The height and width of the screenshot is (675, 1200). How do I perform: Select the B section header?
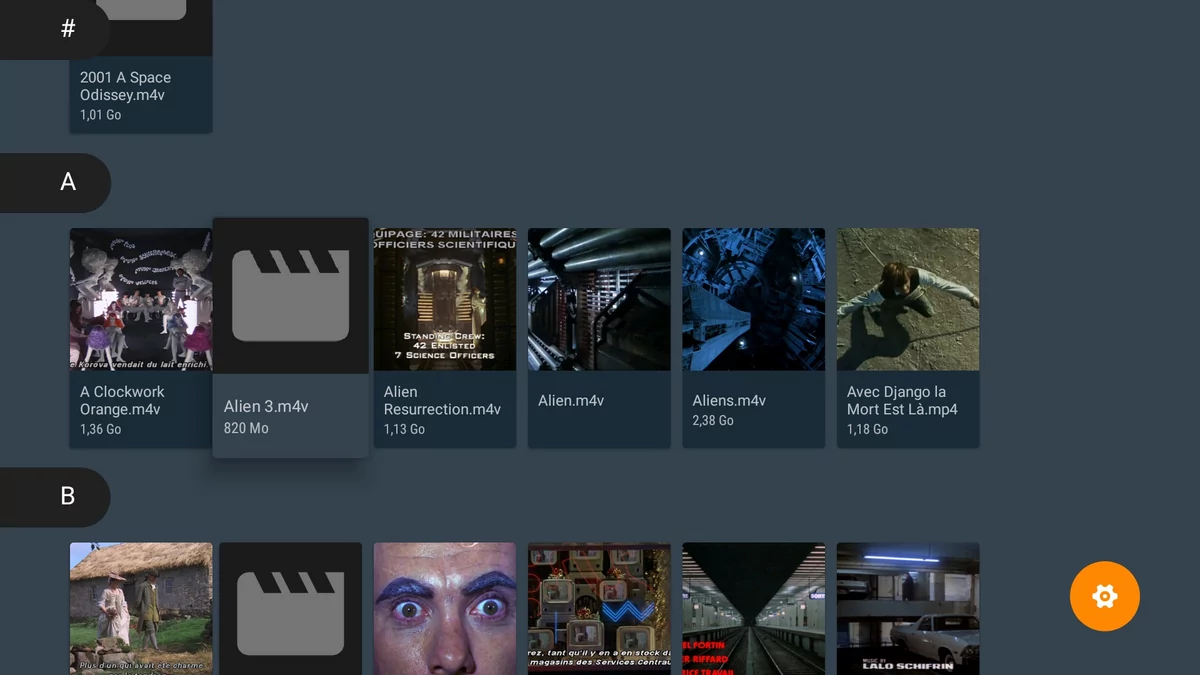coord(55,496)
